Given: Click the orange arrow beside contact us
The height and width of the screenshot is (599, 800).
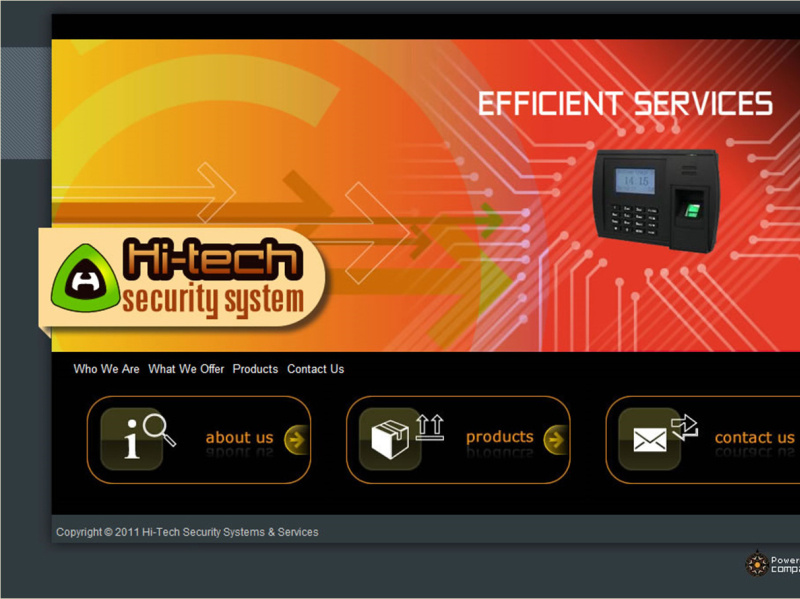Looking at the screenshot, I should [x=797, y=438].
